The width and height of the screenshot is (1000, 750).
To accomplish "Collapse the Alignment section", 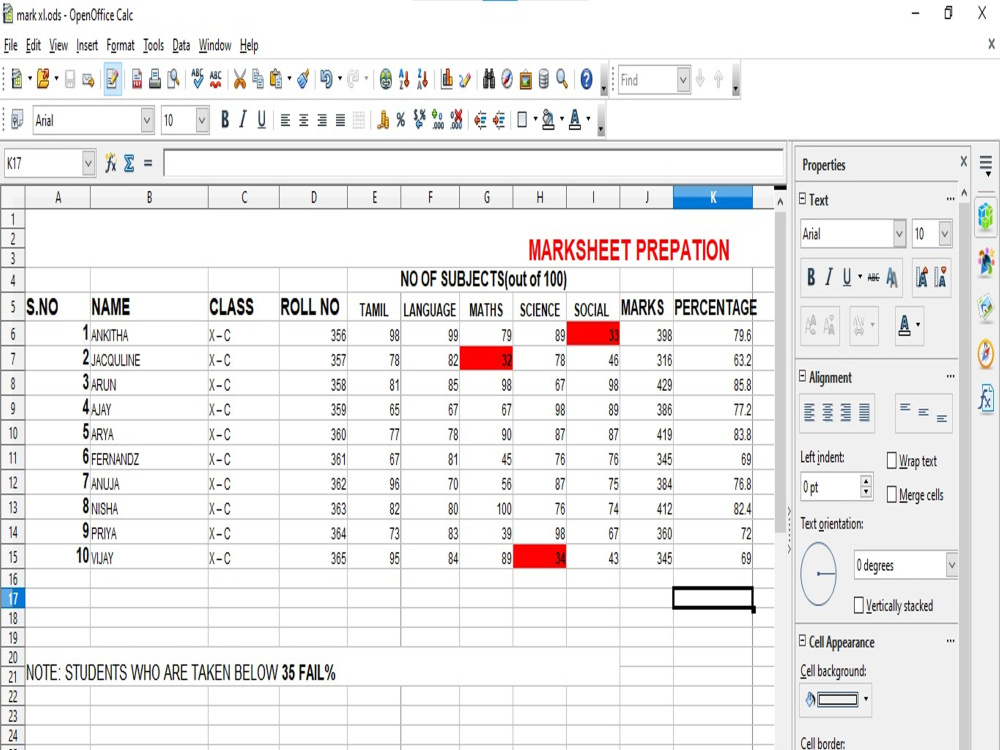I will [803, 377].
